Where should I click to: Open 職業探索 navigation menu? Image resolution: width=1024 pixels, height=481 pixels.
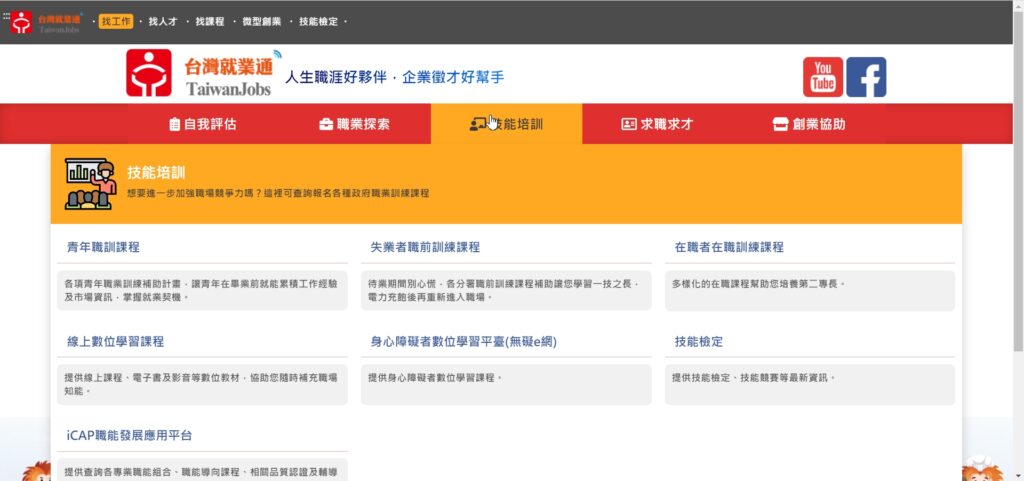pyautogui.click(x=354, y=124)
